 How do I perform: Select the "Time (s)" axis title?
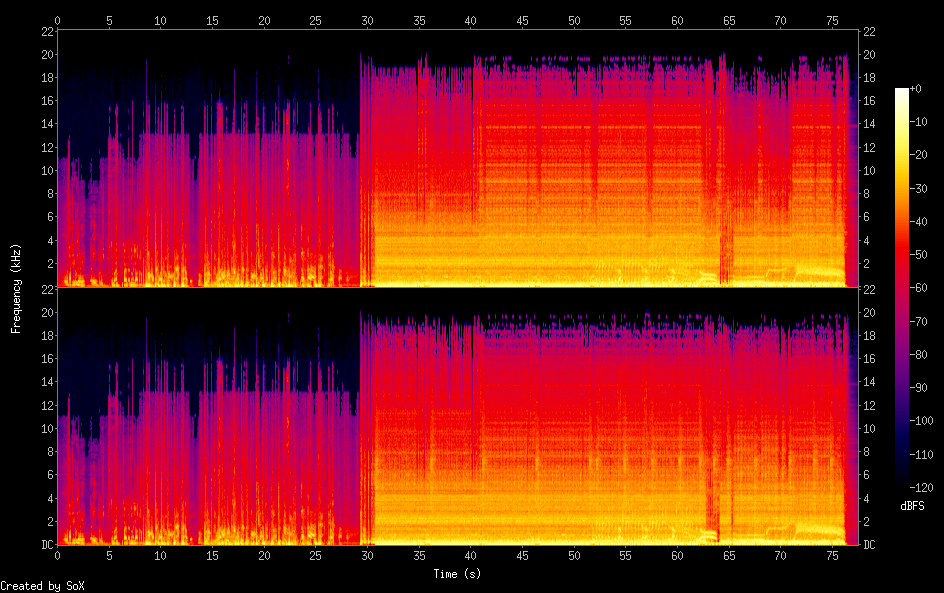click(x=457, y=574)
